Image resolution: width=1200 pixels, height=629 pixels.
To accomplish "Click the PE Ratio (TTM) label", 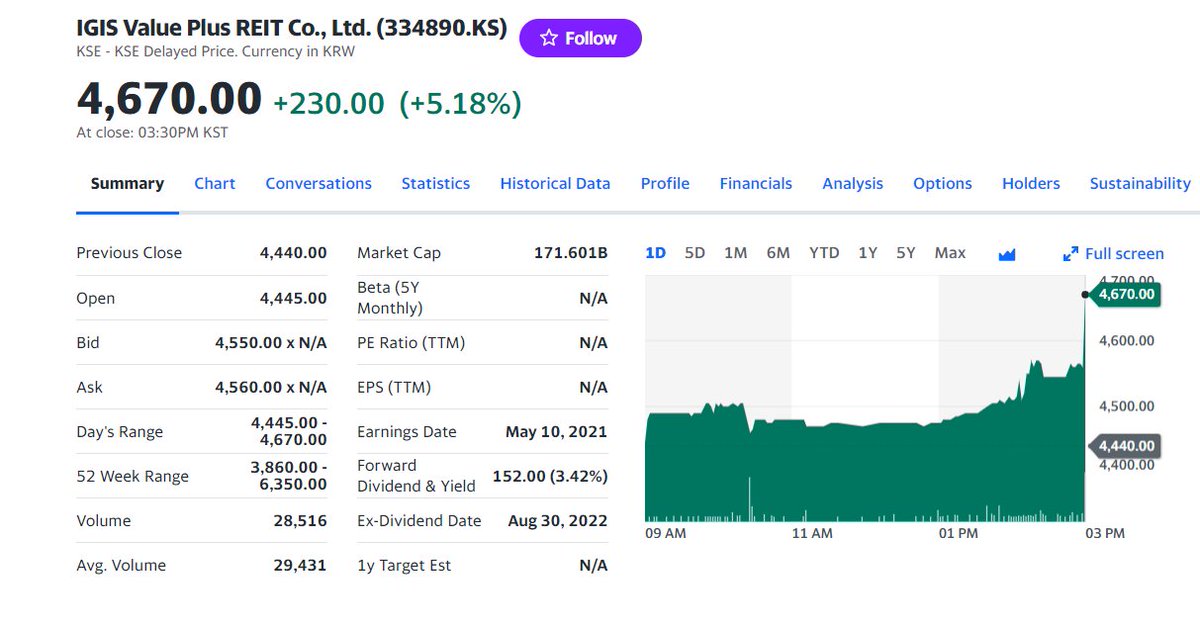I will click(x=411, y=343).
